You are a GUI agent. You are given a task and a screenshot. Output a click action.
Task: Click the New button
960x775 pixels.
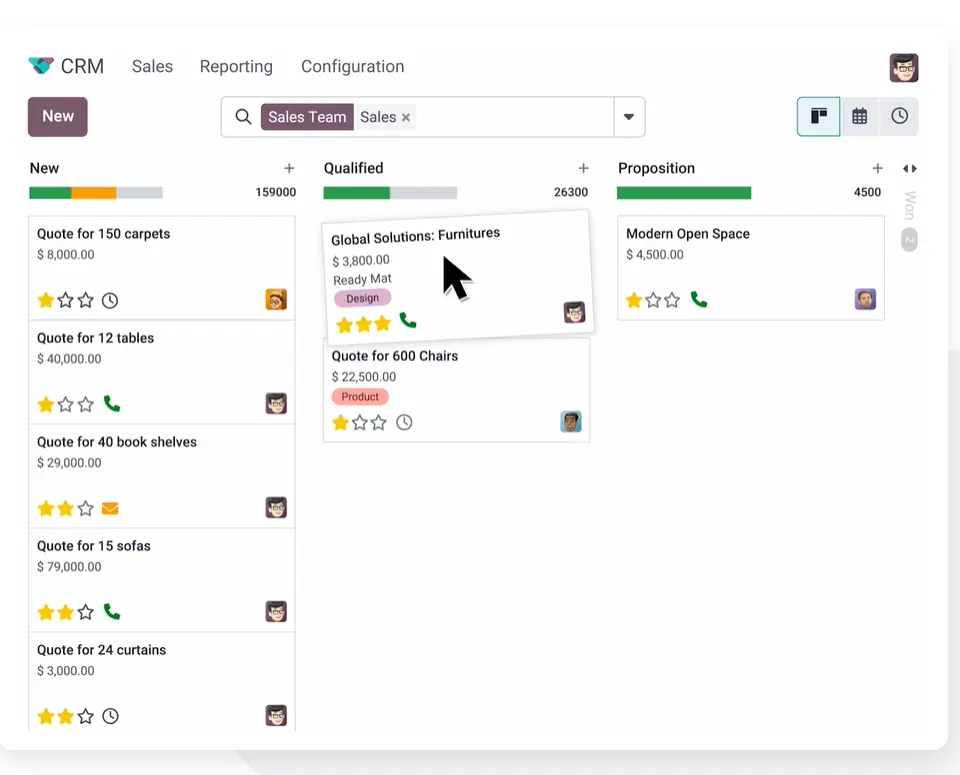click(x=57, y=116)
